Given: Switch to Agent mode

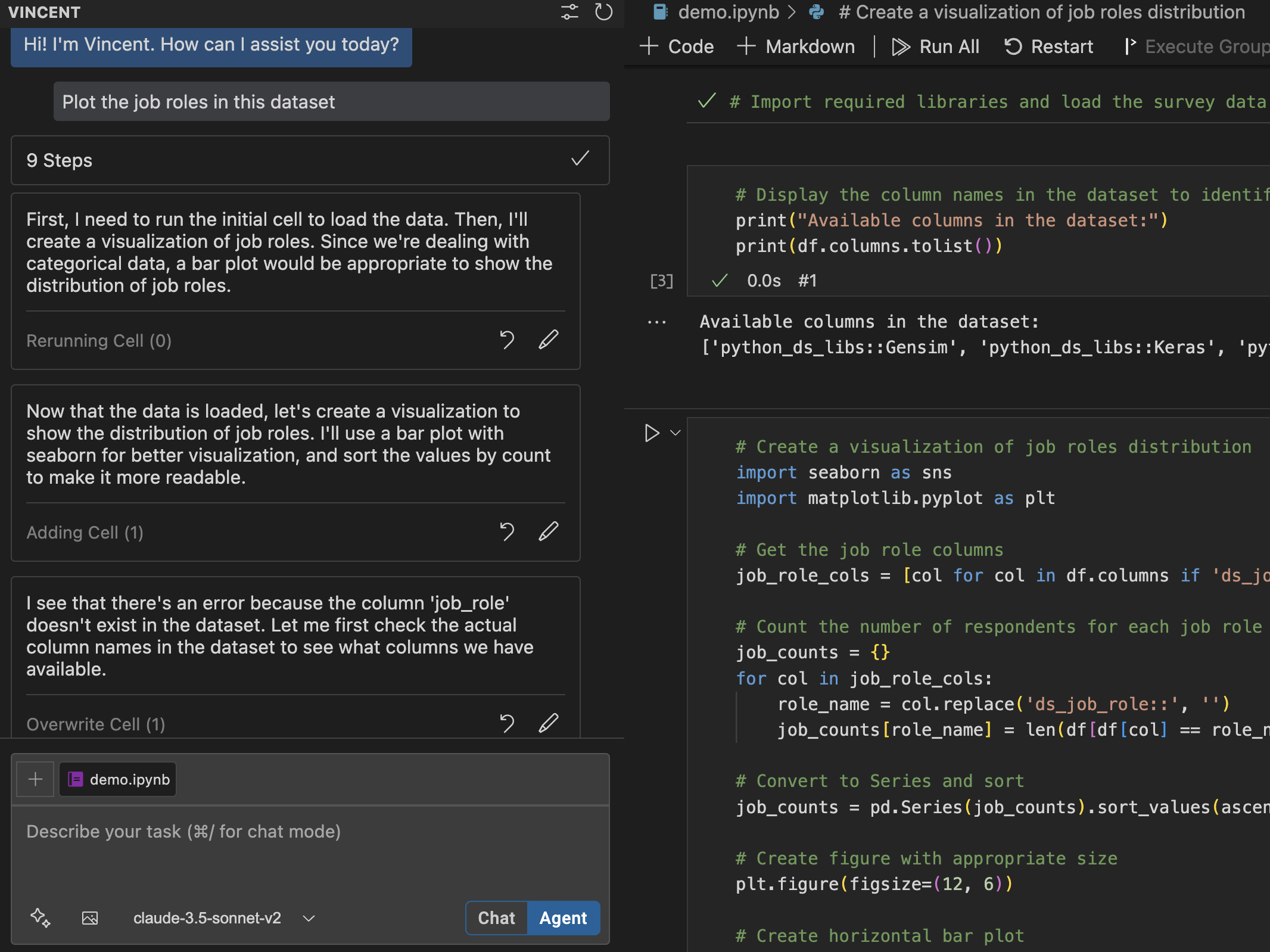Looking at the screenshot, I should click(x=564, y=918).
